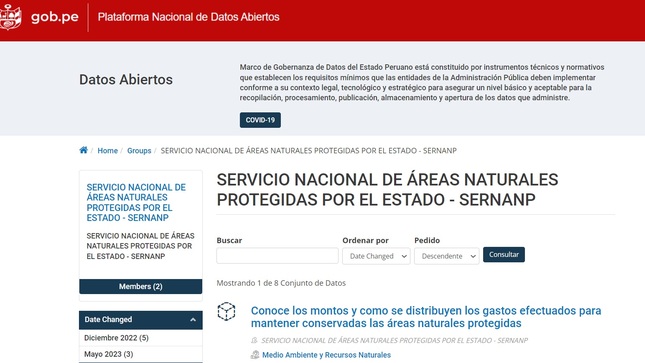Filter by Diciembre 2022 (5)
The image size is (645, 363).
click(116, 338)
